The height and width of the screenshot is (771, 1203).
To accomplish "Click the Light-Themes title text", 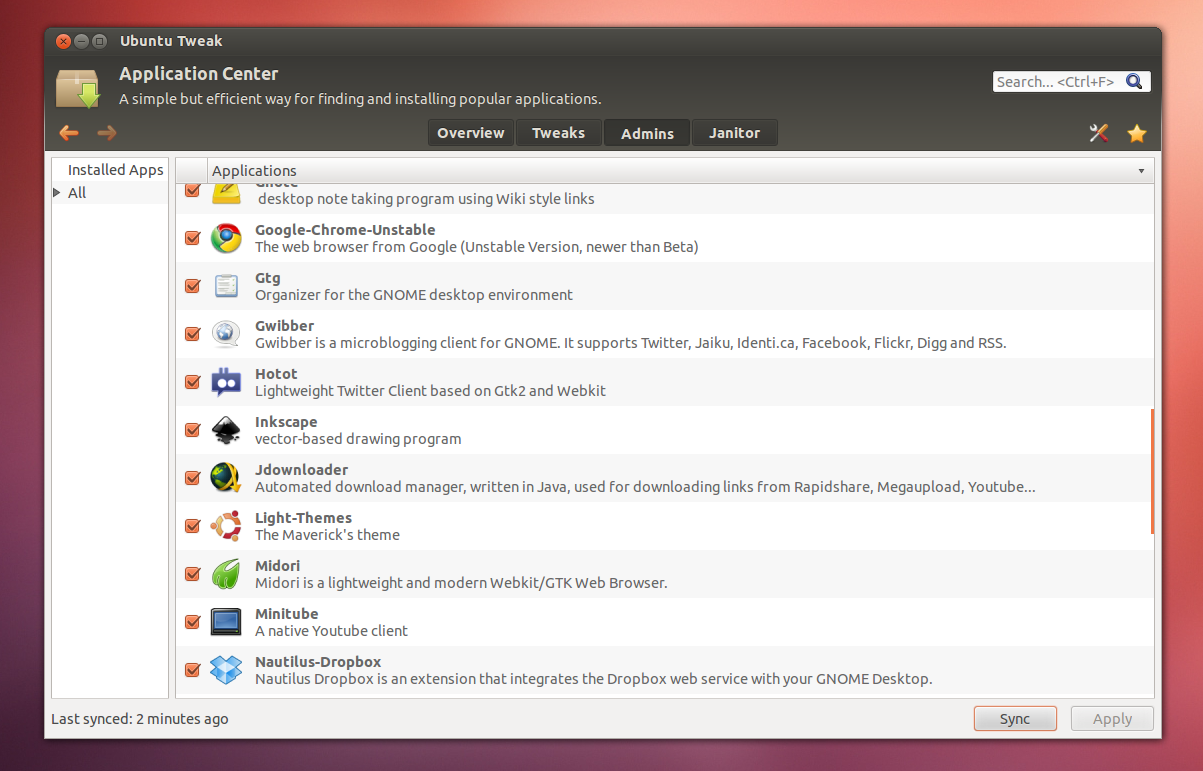I will 303,518.
